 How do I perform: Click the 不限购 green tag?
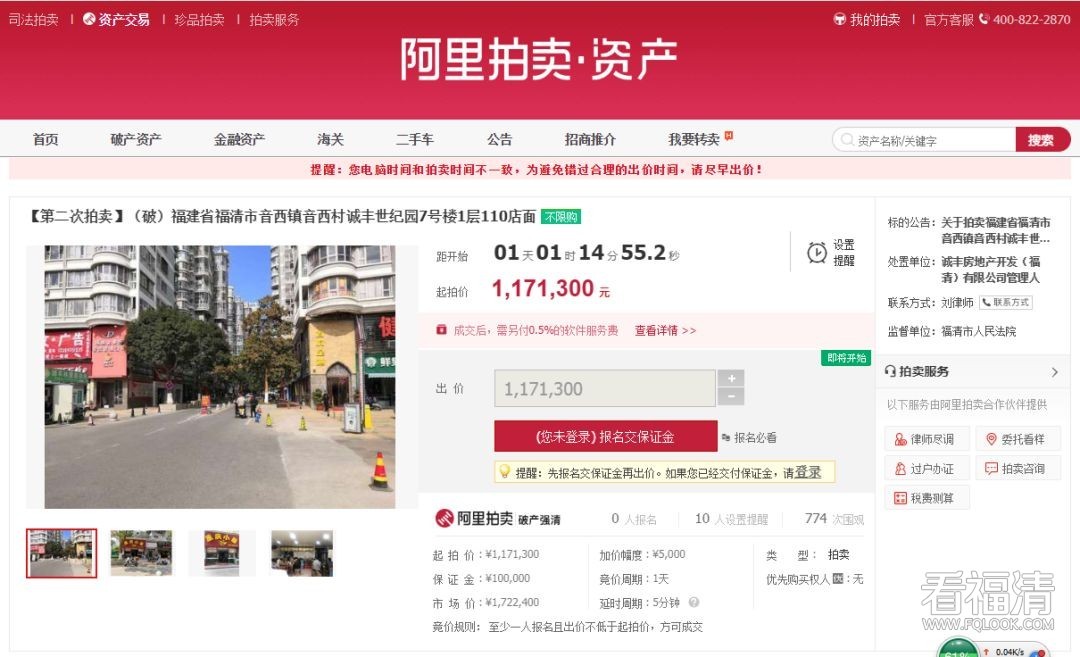561,217
